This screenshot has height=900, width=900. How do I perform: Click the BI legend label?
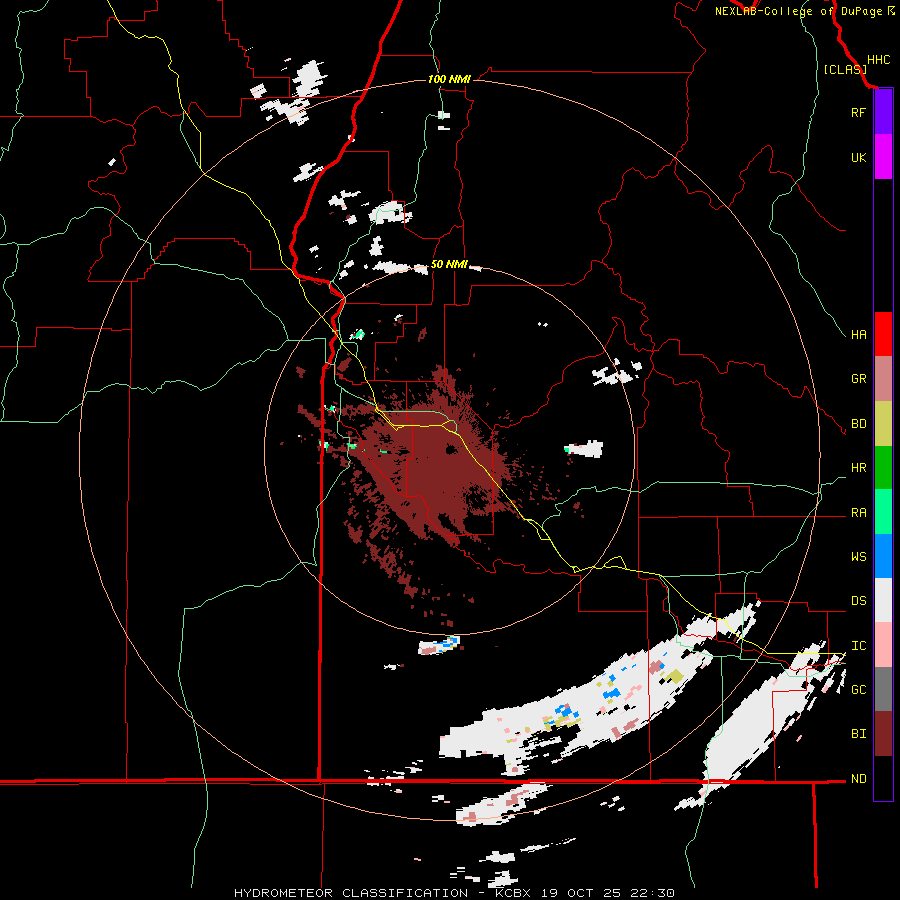(858, 734)
